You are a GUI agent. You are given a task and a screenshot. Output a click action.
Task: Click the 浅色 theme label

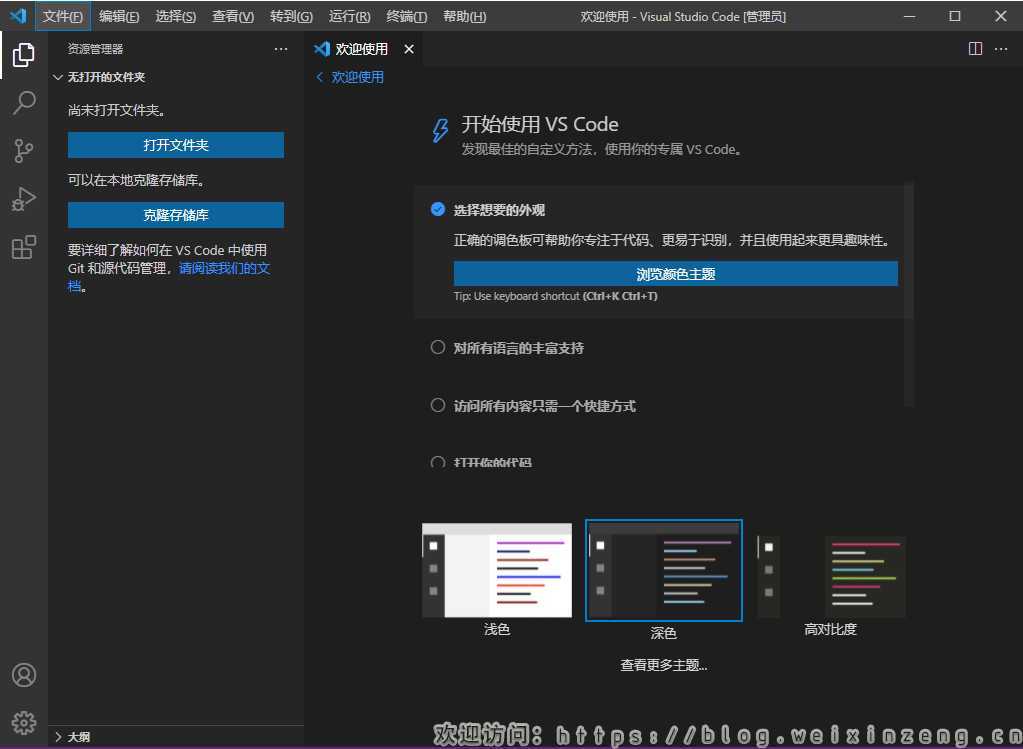click(x=496, y=630)
